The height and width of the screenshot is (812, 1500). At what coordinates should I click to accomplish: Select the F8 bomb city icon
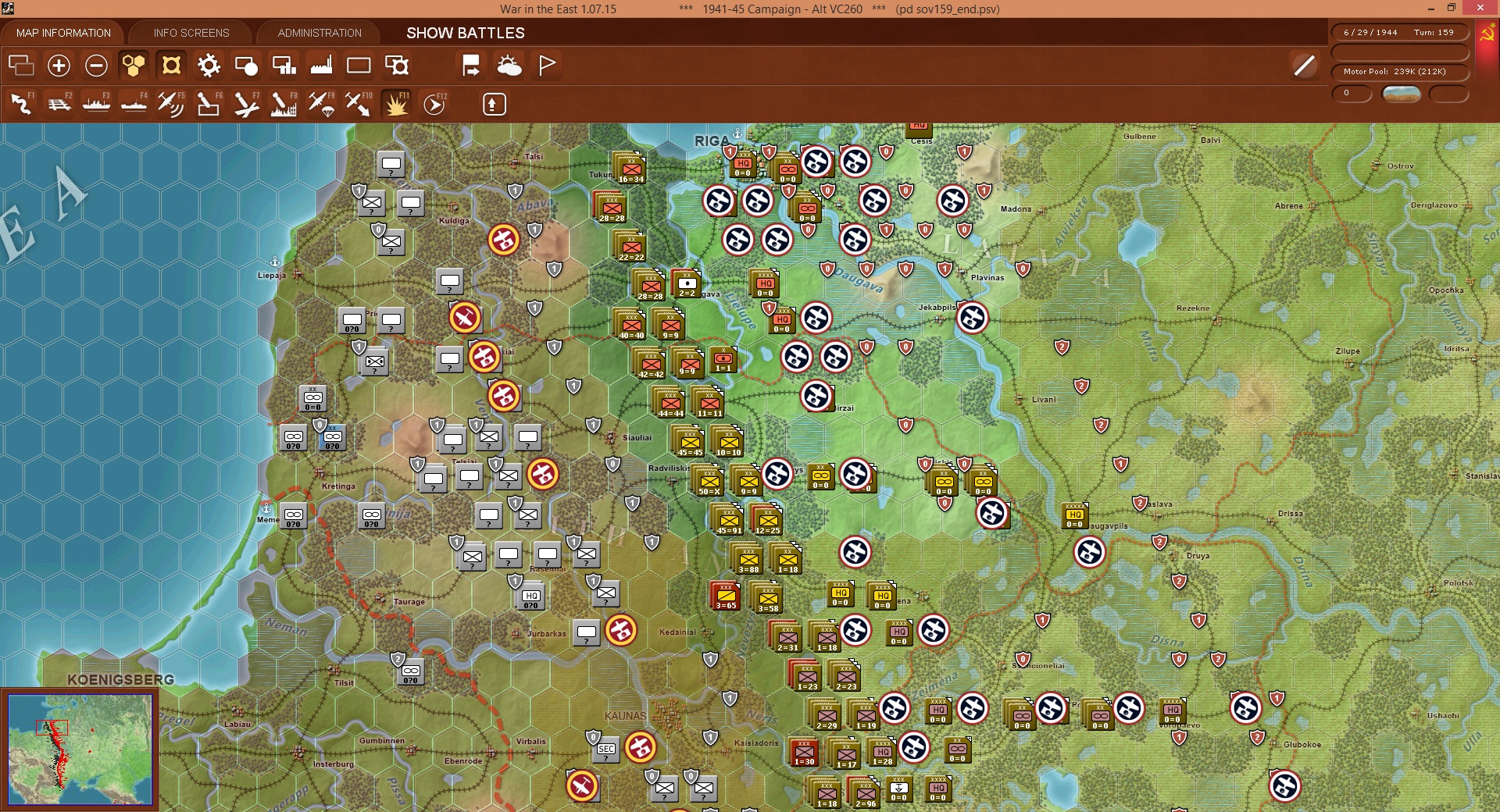coord(284,104)
